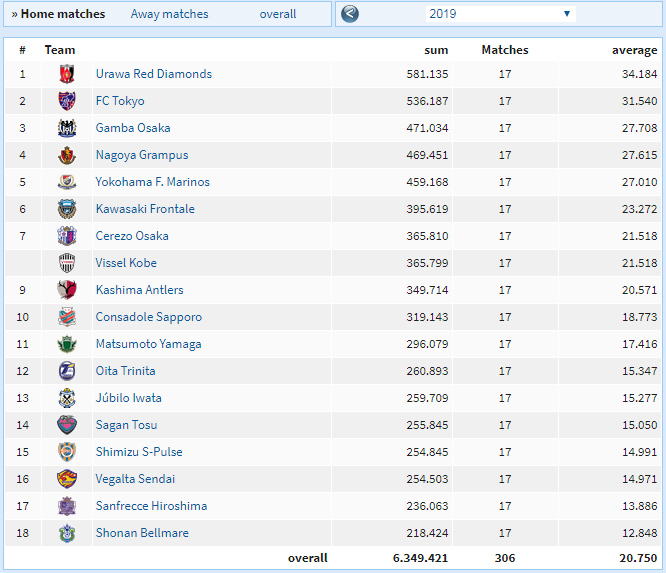Viewport: 666px width, 573px height.
Task: Open the Sanfrecce Hiroshima team link
Action: click(x=151, y=506)
